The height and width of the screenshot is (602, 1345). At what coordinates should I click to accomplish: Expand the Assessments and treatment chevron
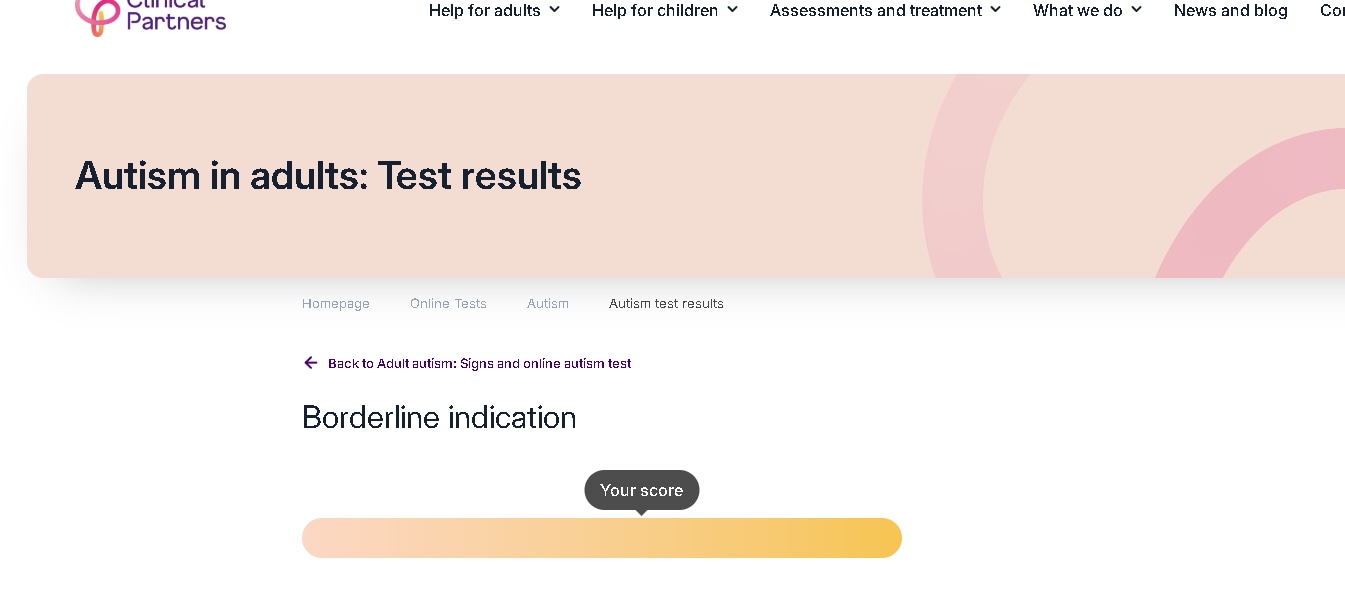[996, 10]
